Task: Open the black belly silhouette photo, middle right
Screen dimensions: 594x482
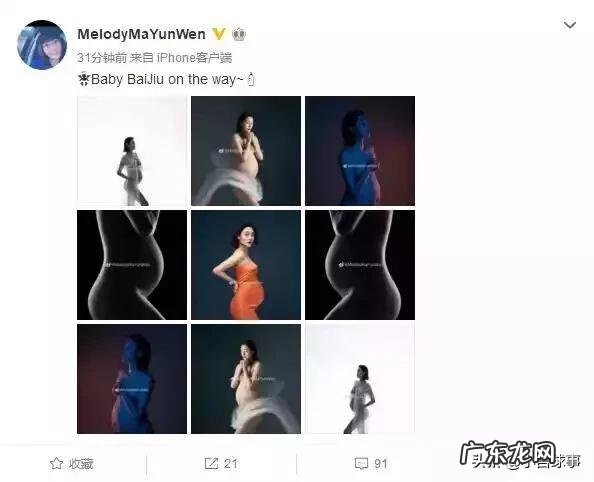Action: coord(360,265)
